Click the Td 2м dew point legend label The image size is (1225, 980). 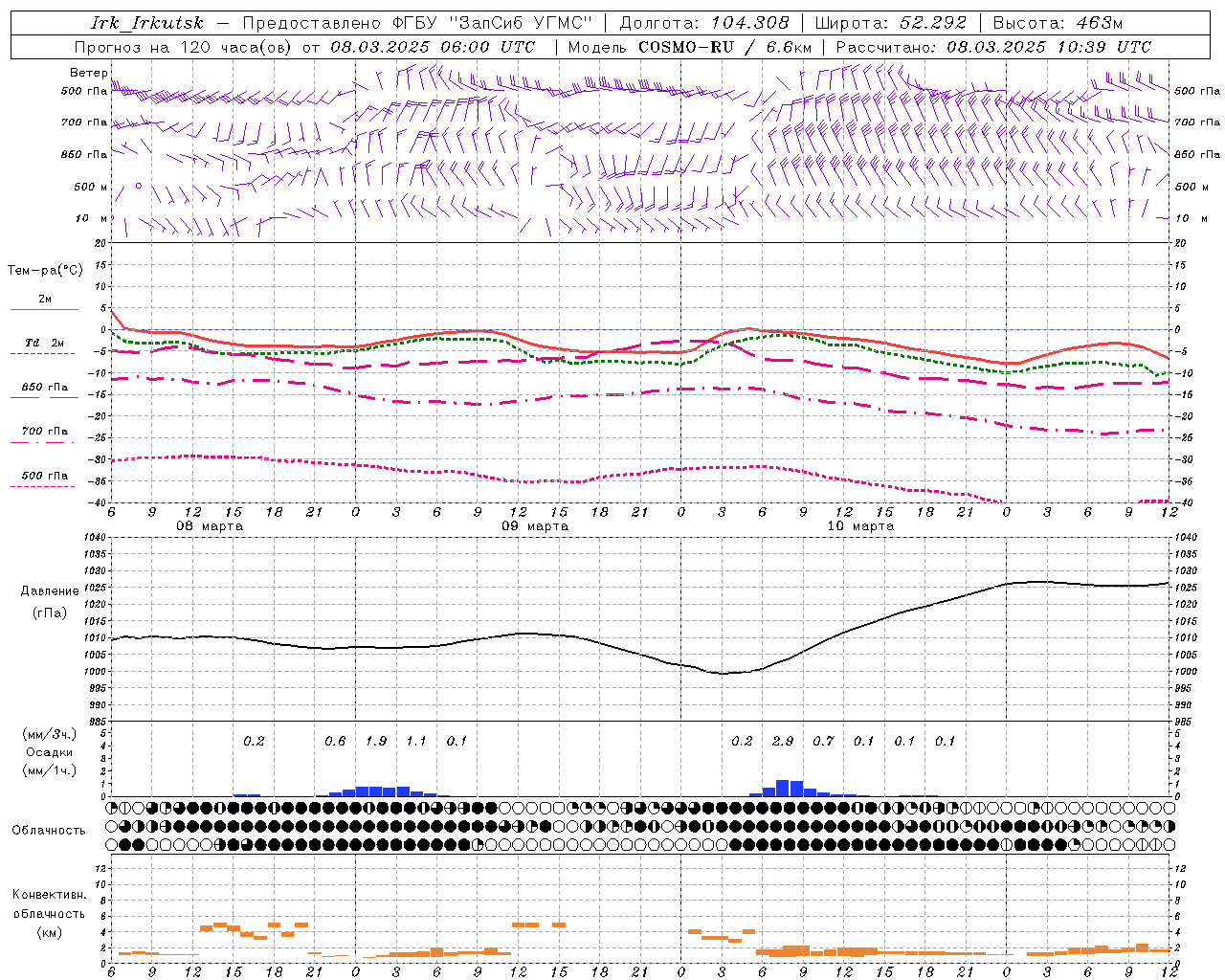coord(44,343)
